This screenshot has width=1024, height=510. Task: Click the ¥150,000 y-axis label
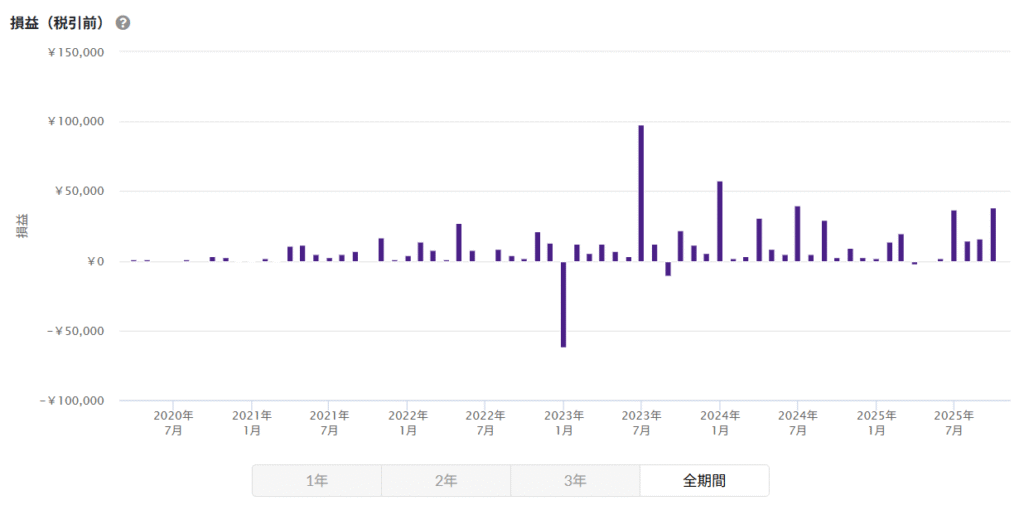(x=76, y=52)
